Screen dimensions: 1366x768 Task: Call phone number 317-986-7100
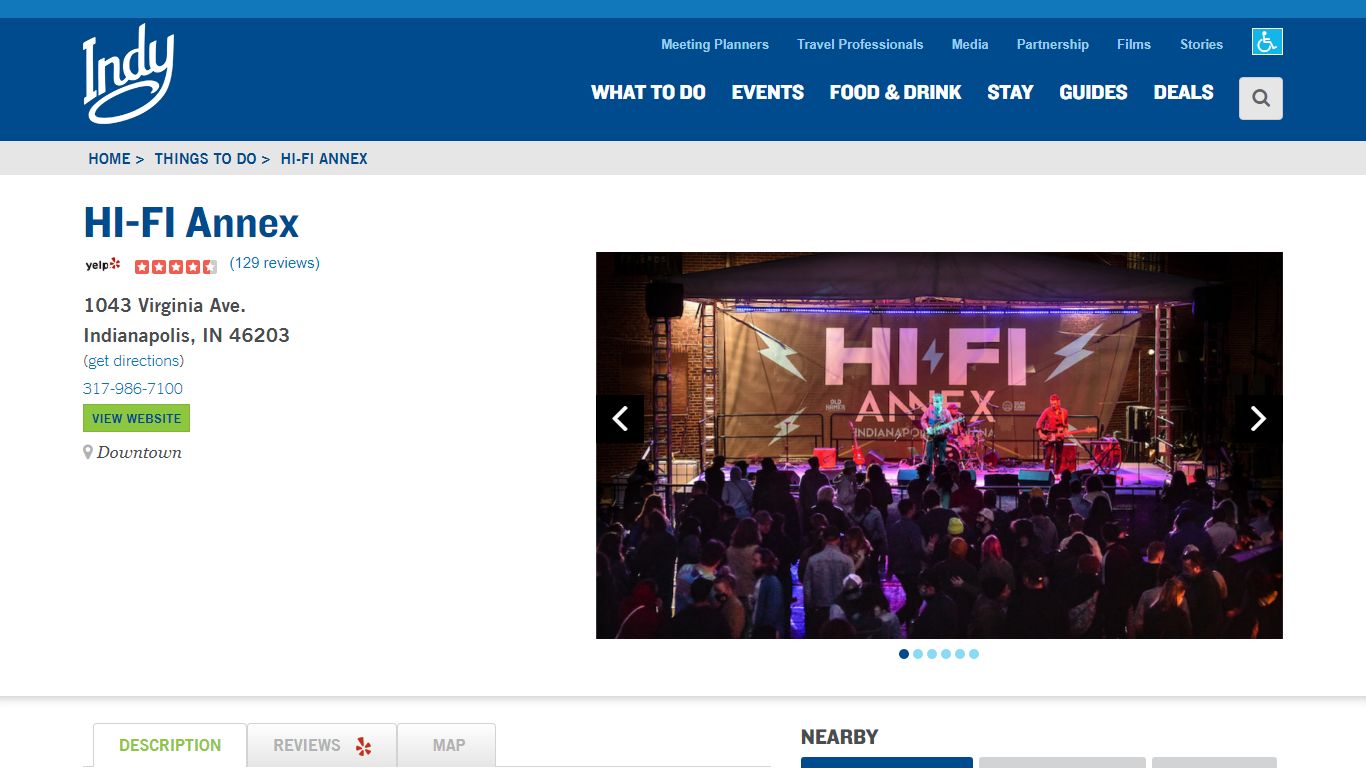coord(133,388)
